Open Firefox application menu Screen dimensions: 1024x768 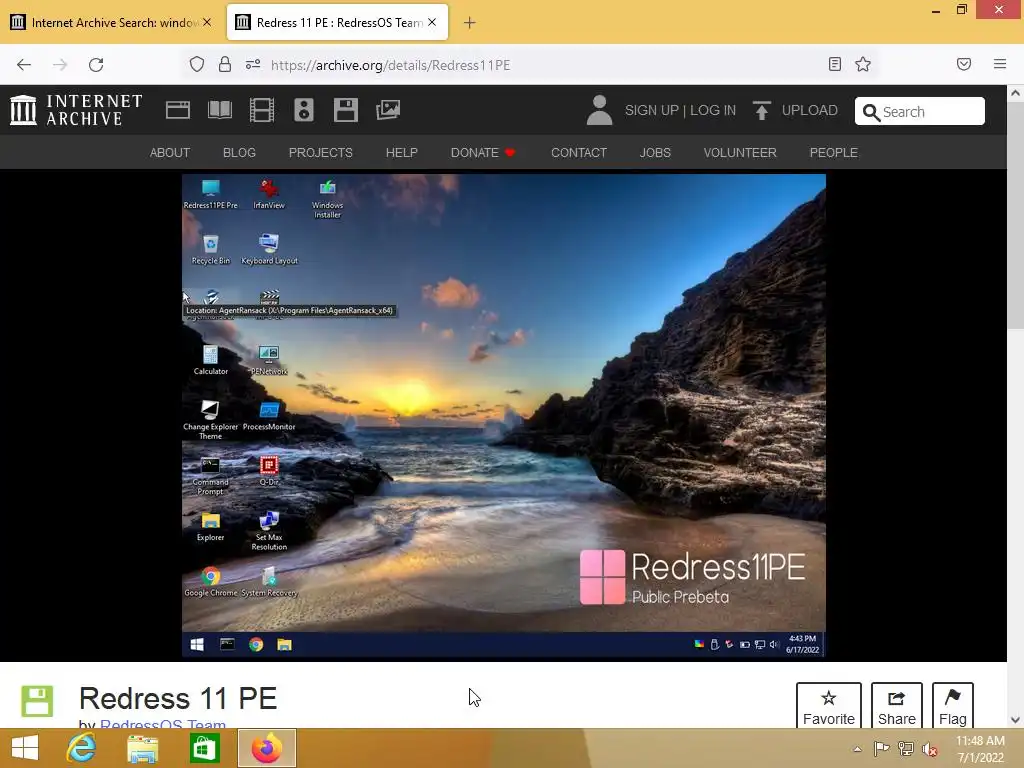pos(1000,64)
